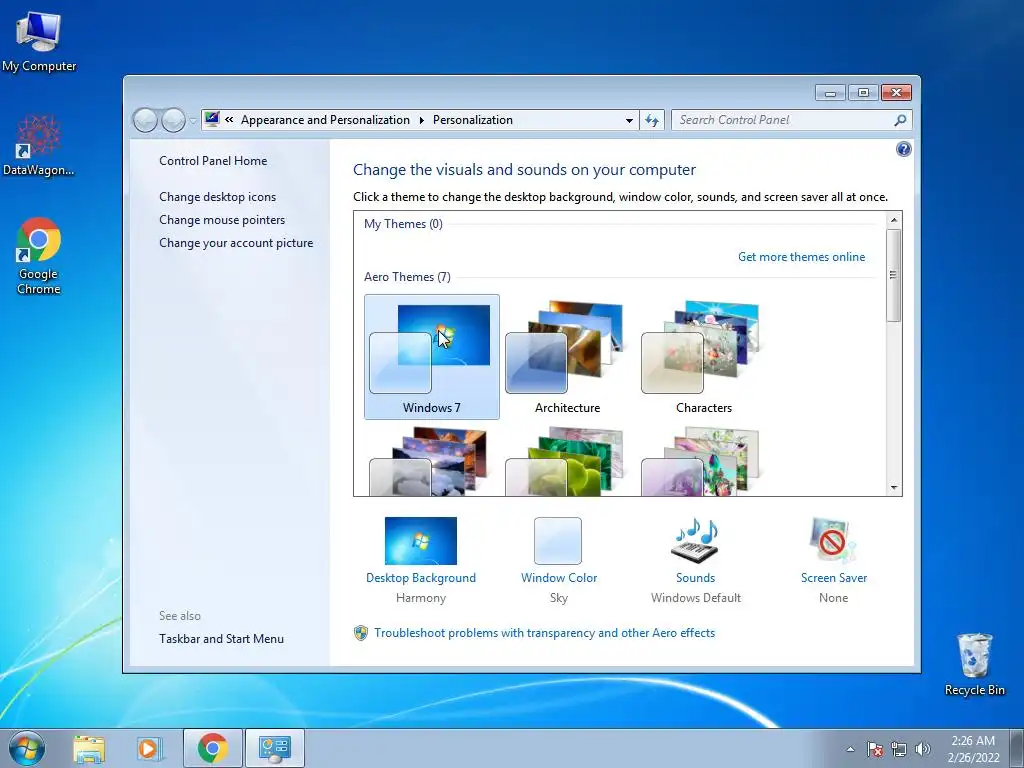Click the Action Center flag icon
The image size is (1024, 768).
(x=874, y=749)
